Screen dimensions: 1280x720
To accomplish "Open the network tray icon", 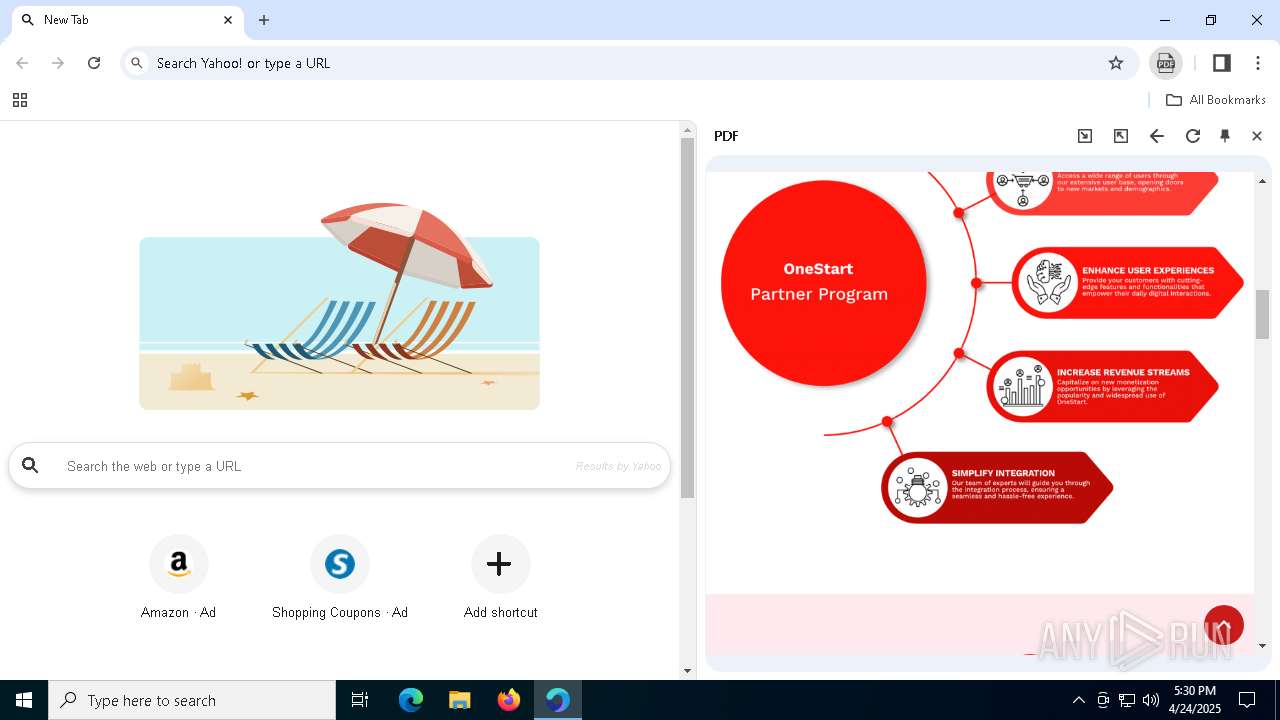I will pyautogui.click(x=1127, y=700).
